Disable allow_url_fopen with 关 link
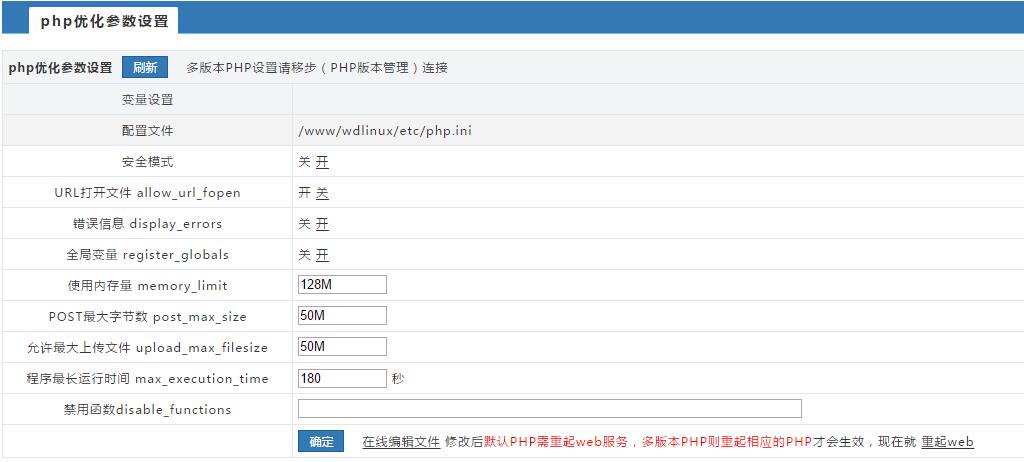 [322, 193]
